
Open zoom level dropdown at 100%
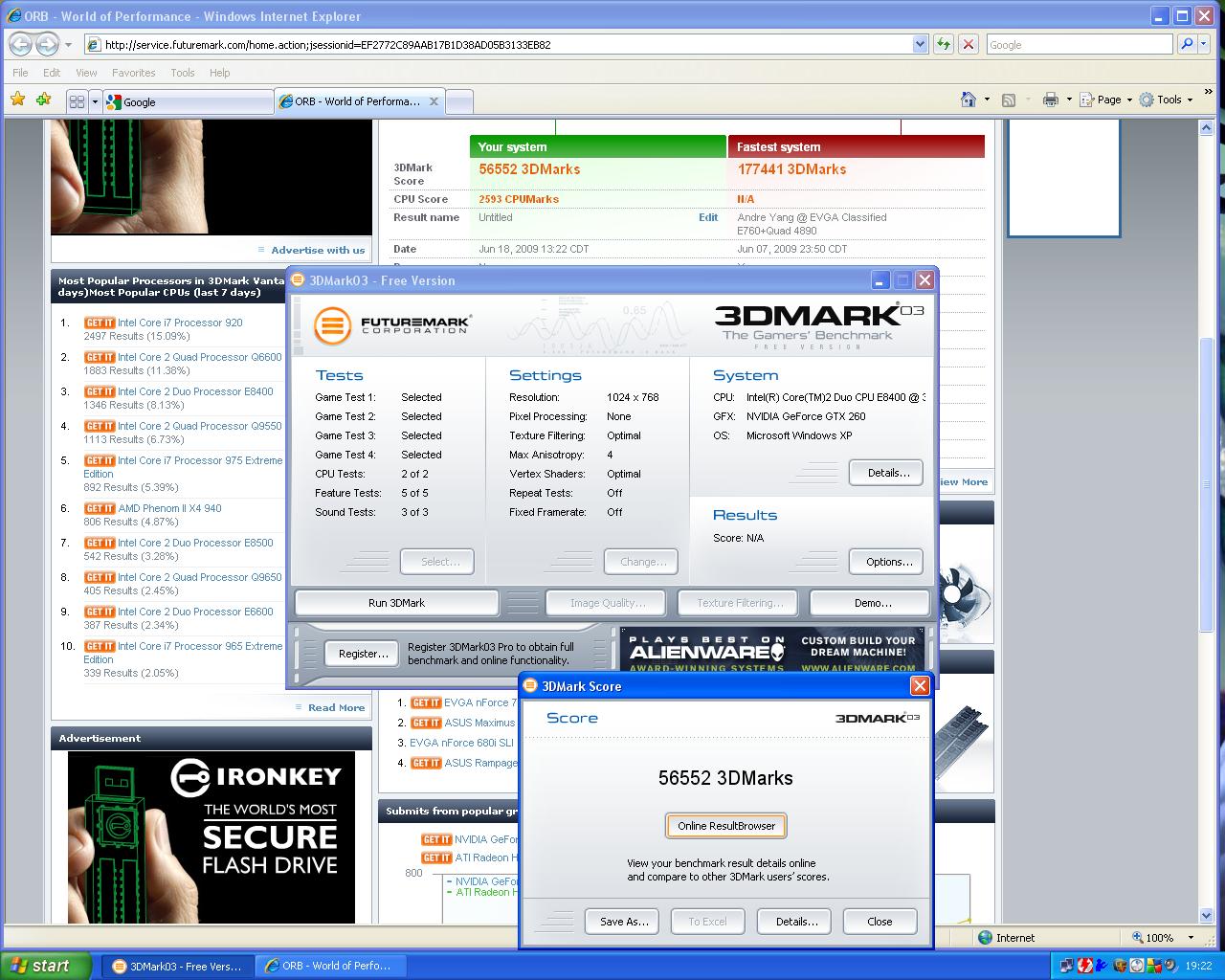1191,938
